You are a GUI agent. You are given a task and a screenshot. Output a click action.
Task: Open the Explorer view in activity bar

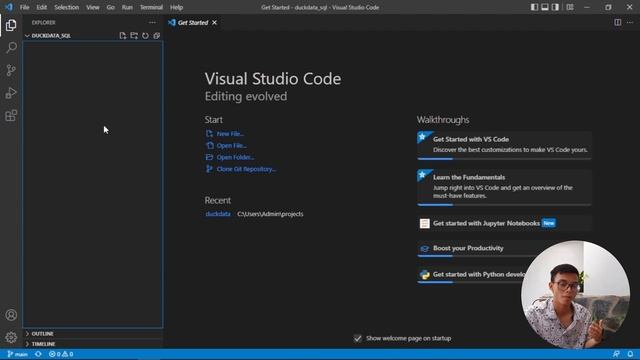click(11, 25)
